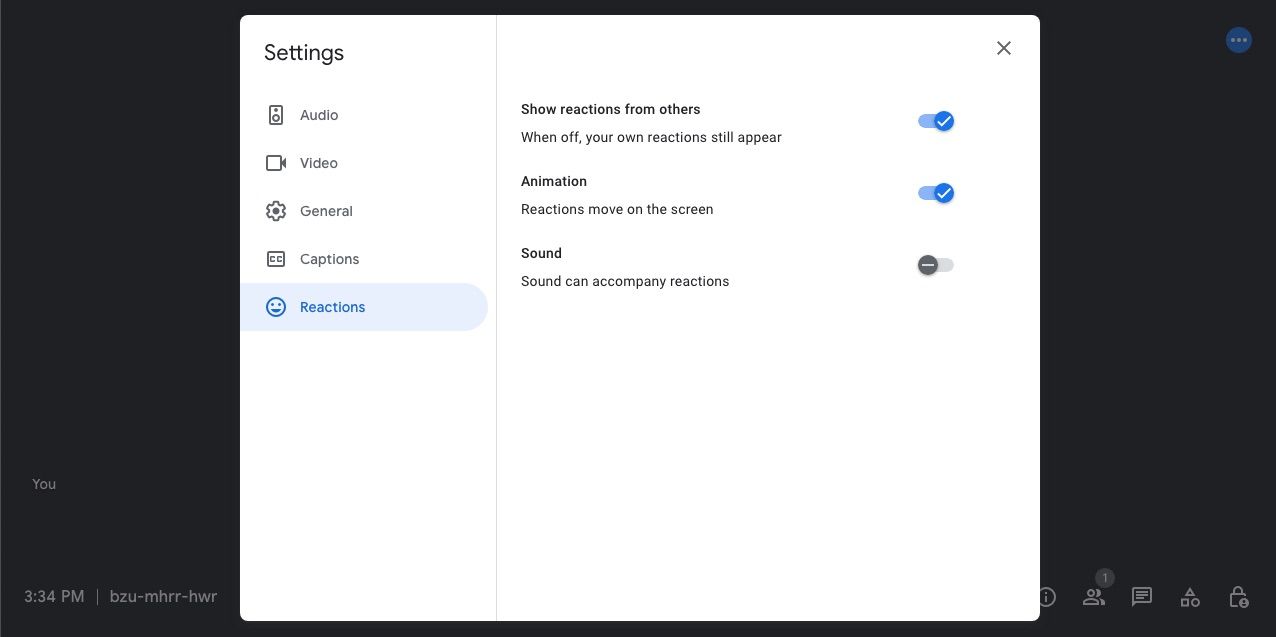This screenshot has width=1276, height=637.
Task: Open host controls lock icon
Action: point(1238,597)
